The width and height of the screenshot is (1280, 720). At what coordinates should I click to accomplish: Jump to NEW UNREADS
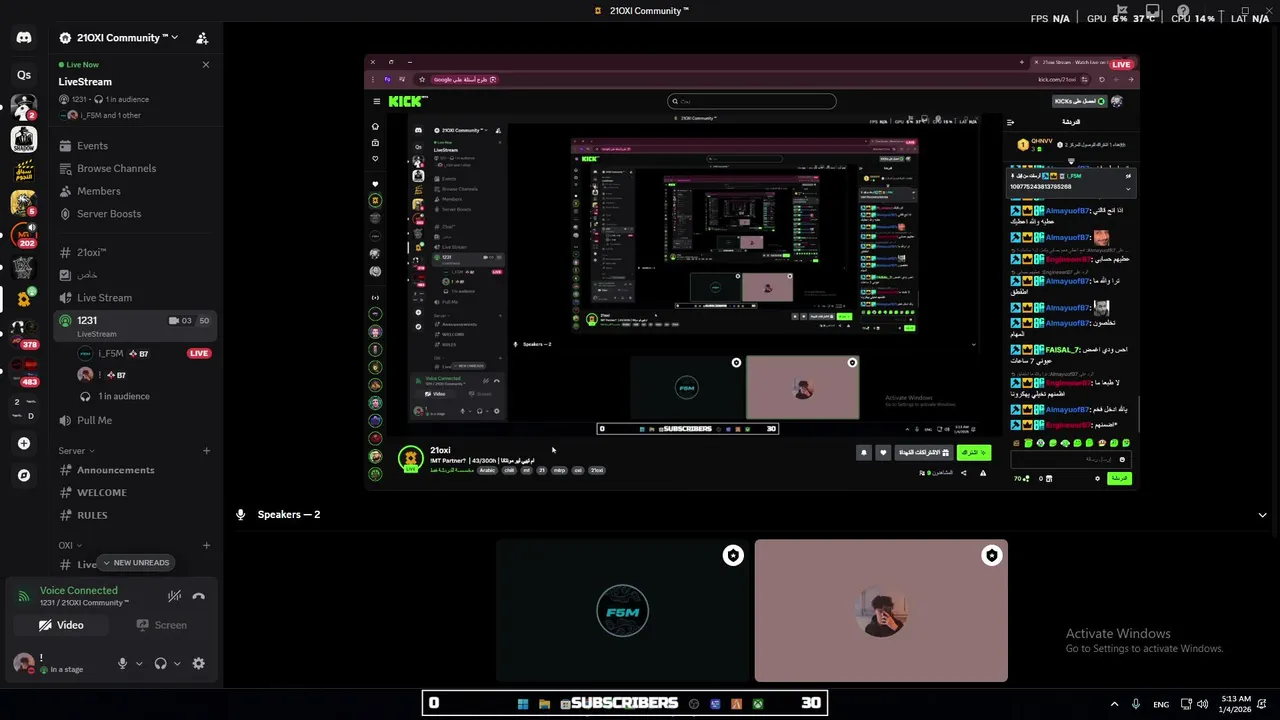[136, 562]
